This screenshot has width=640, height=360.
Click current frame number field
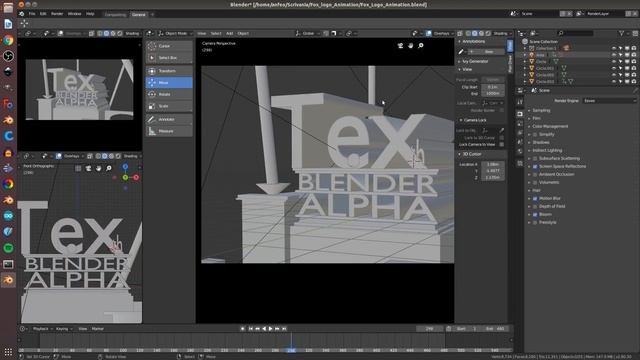coord(429,329)
